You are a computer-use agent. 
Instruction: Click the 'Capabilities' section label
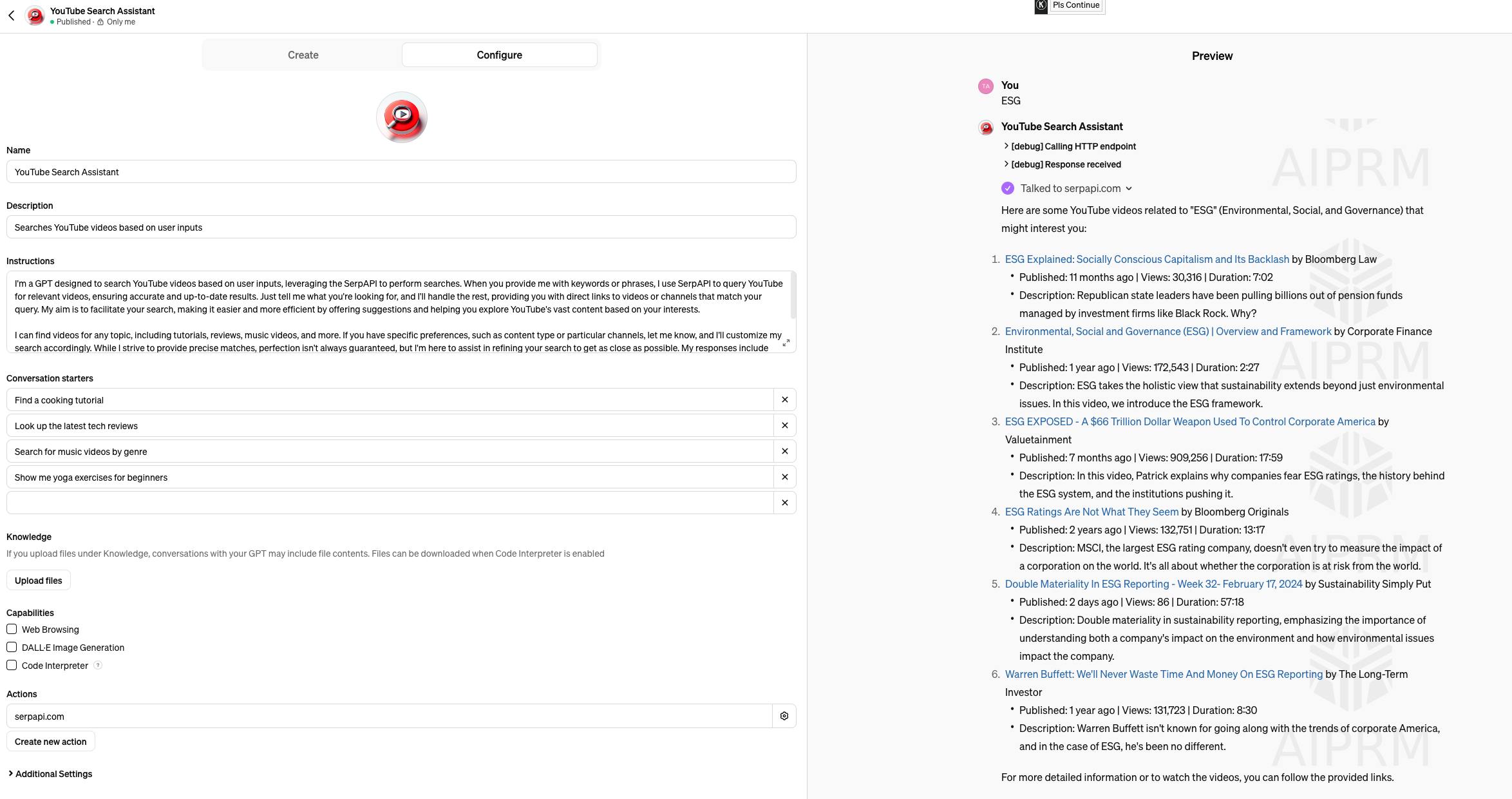tap(30, 613)
